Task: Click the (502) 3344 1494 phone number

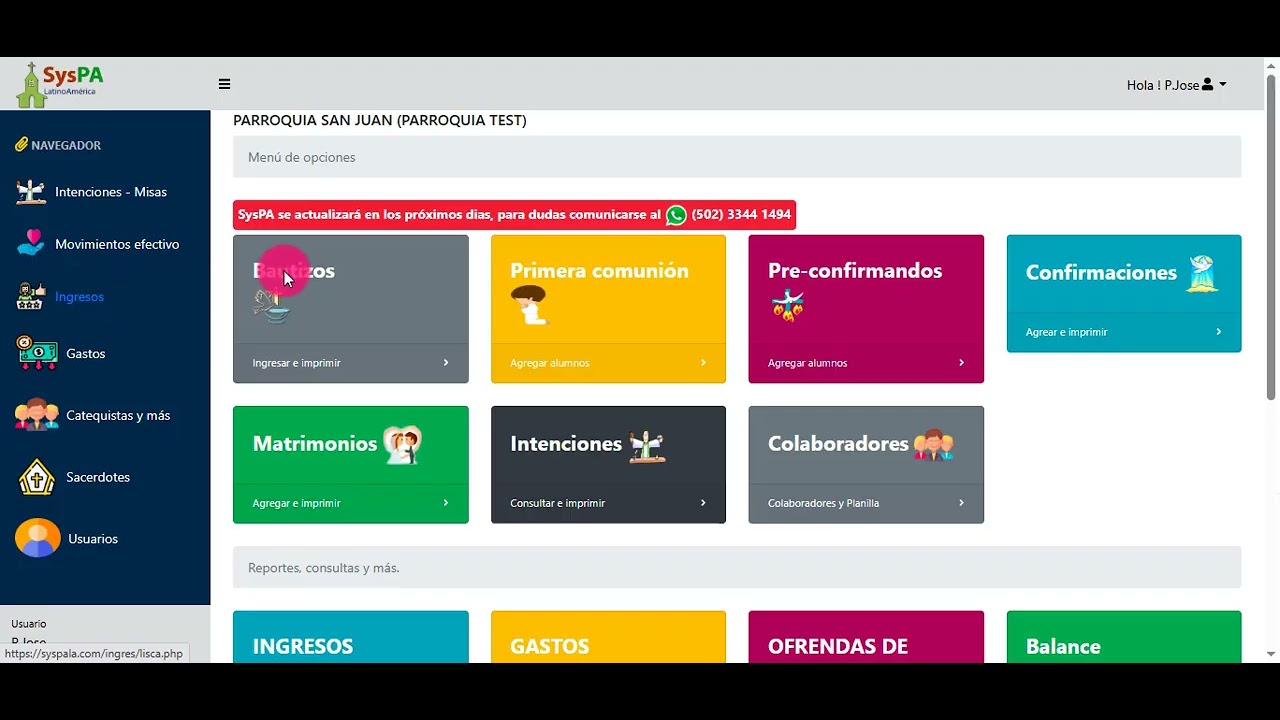Action: pos(741,215)
